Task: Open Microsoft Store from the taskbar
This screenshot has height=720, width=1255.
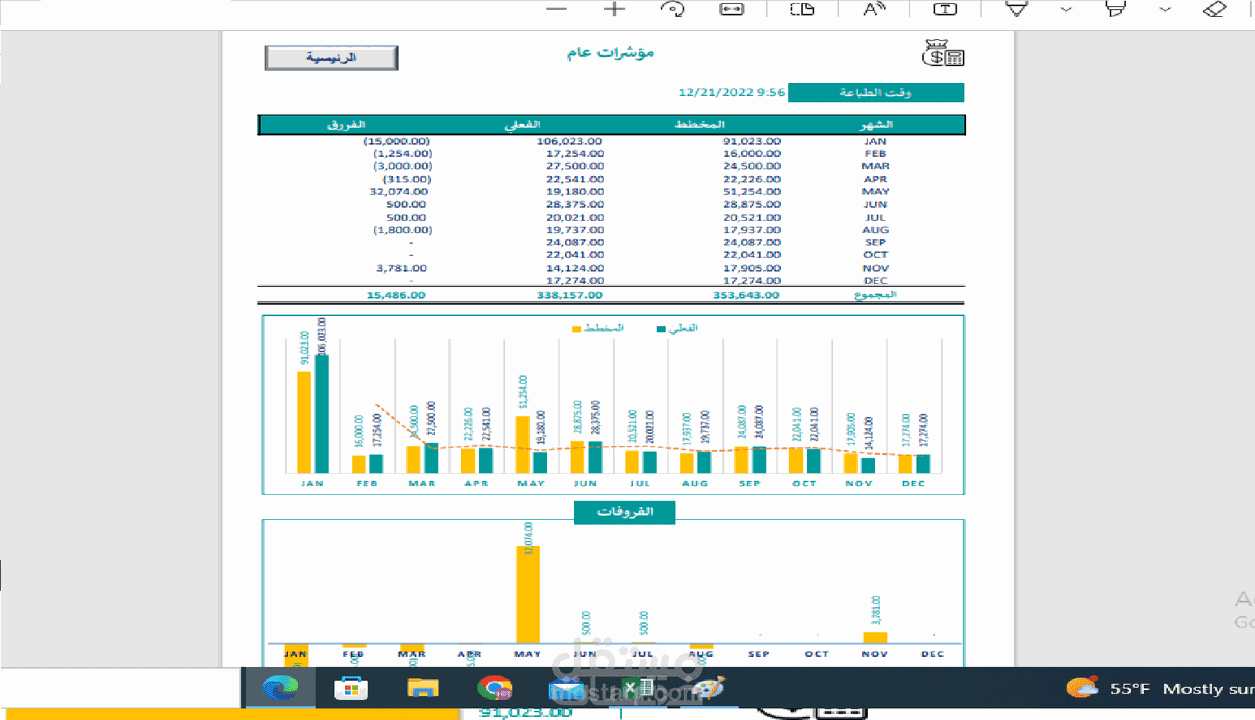Action: [x=351, y=688]
